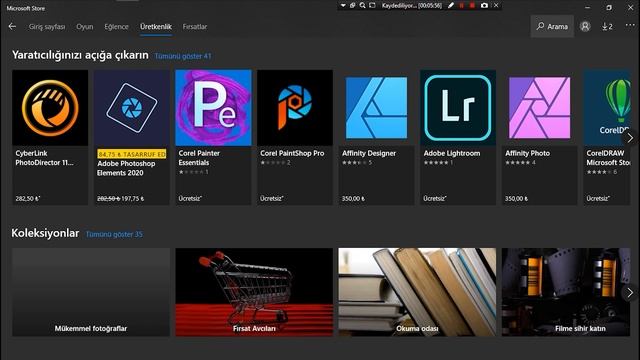Take a screenshot with recorder camera icon
This screenshot has width=640, height=360.
point(484,5)
